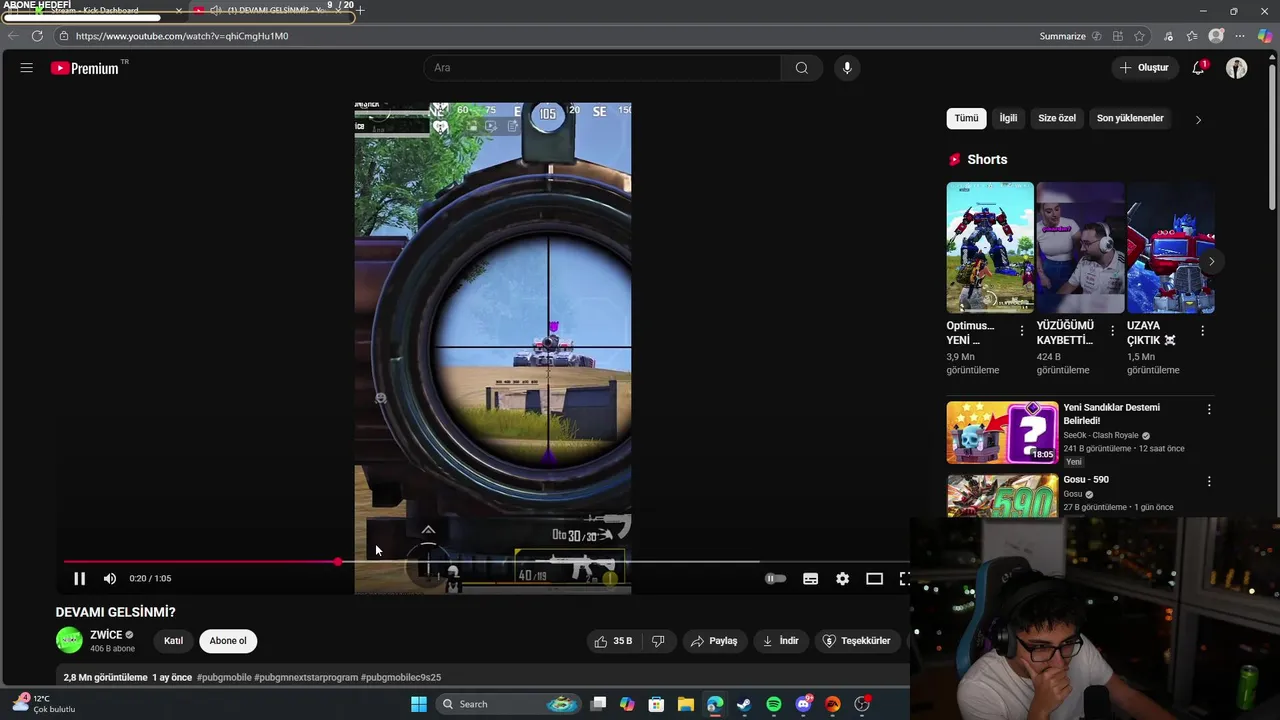Image resolution: width=1280 pixels, height=720 pixels.
Task: Show more Shorts with next arrow
Action: point(1211,262)
